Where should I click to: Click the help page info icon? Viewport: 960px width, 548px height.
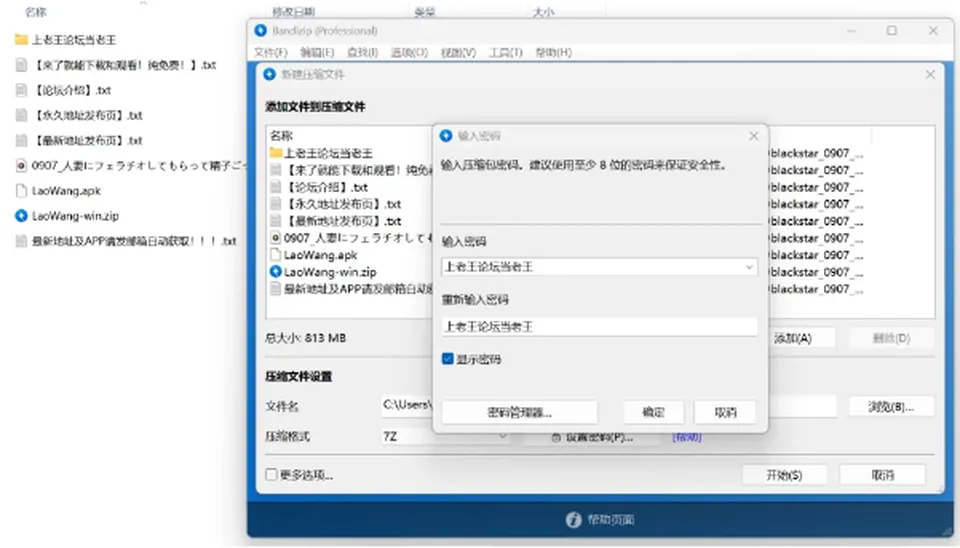coord(573,520)
